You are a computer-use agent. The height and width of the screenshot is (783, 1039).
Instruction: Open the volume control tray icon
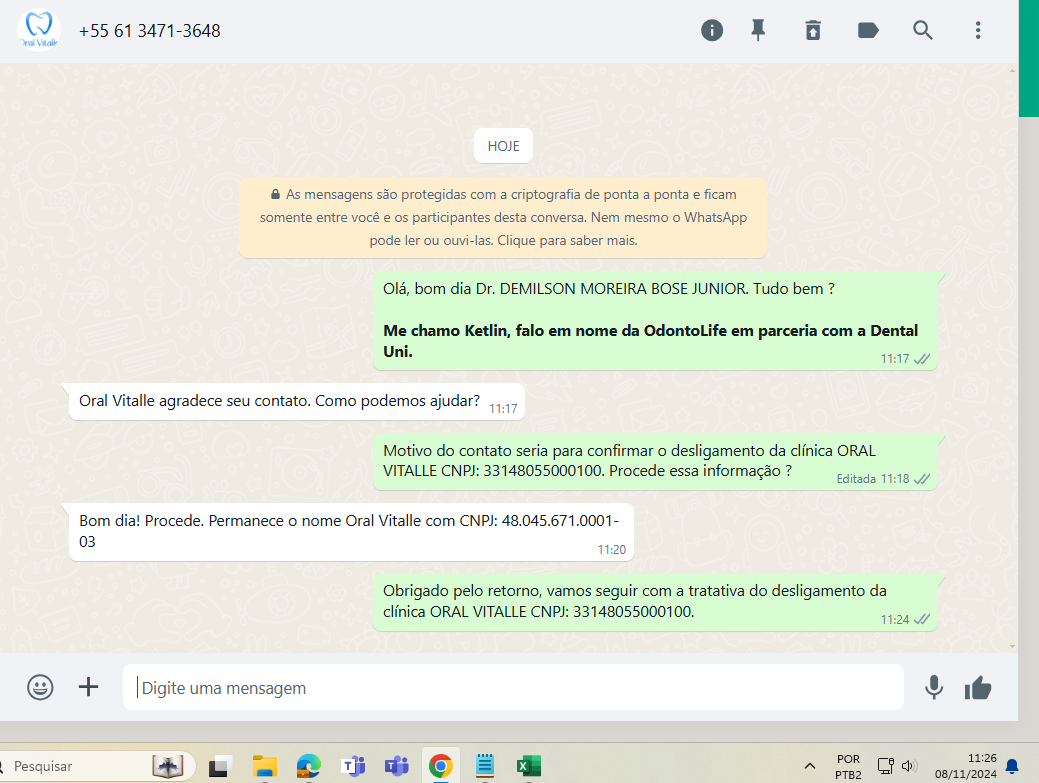tap(908, 766)
